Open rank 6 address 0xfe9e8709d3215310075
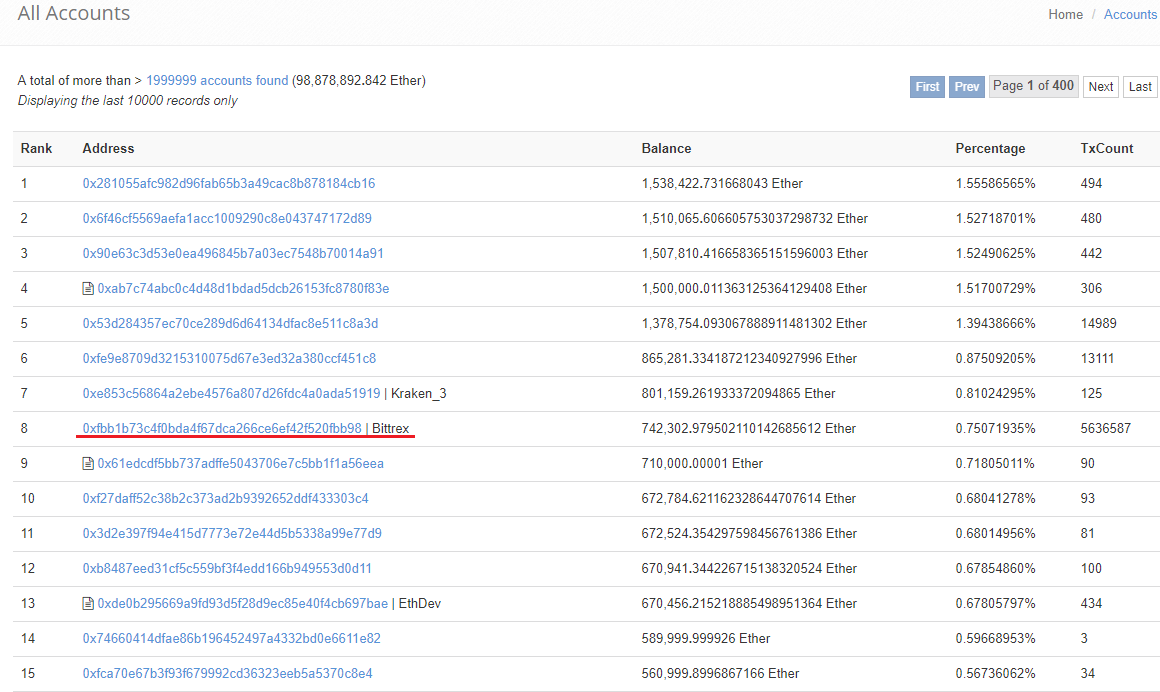The image size is (1160, 692). [x=229, y=358]
